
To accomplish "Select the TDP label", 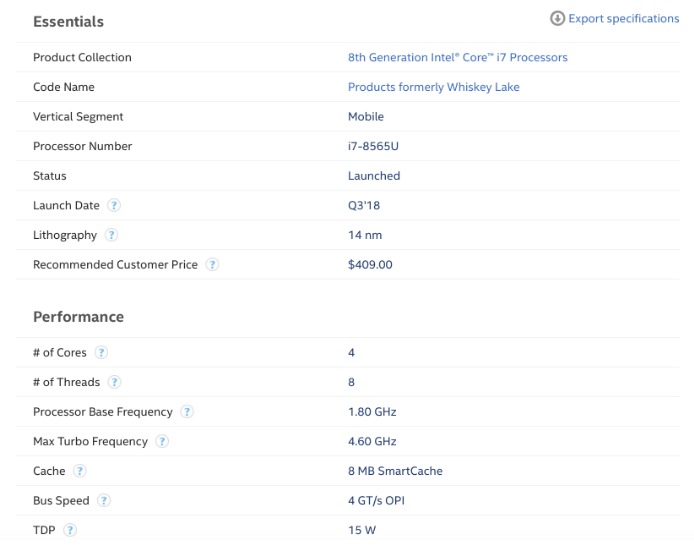I will pyautogui.click(x=44, y=530).
